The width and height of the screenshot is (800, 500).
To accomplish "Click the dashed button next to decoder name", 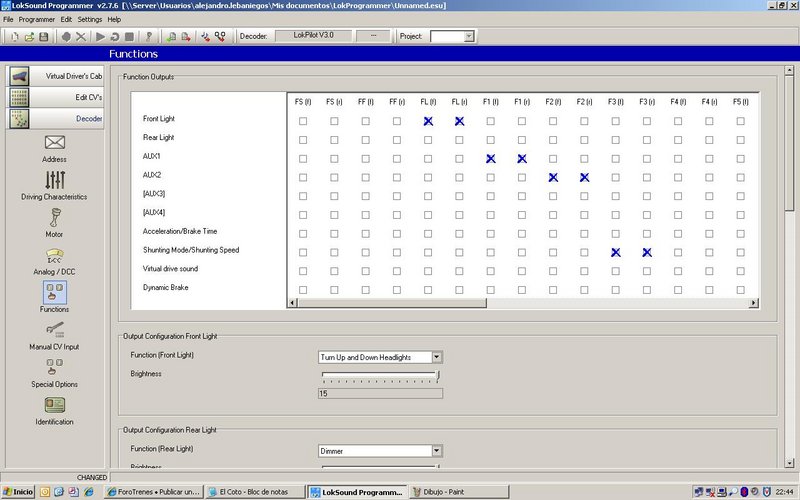I will pos(373,36).
